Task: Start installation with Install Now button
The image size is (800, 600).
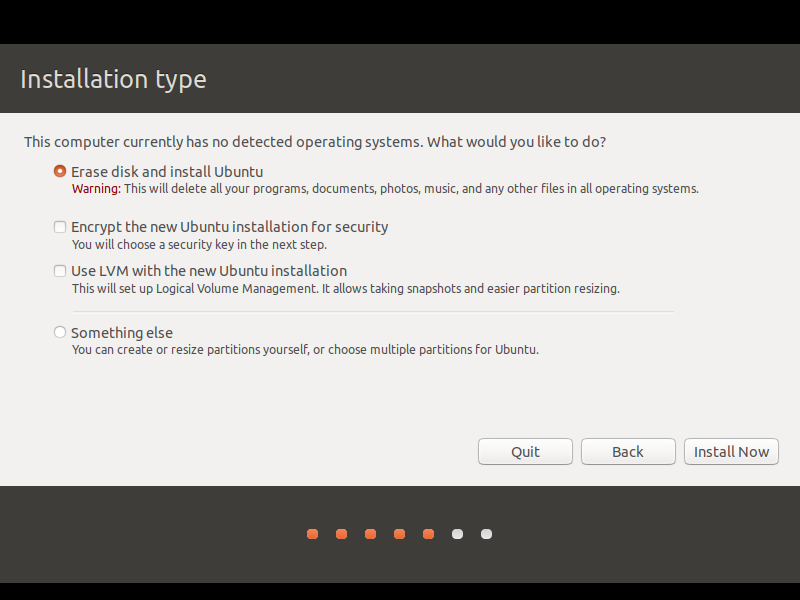Action: pyautogui.click(x=731, y=452)
